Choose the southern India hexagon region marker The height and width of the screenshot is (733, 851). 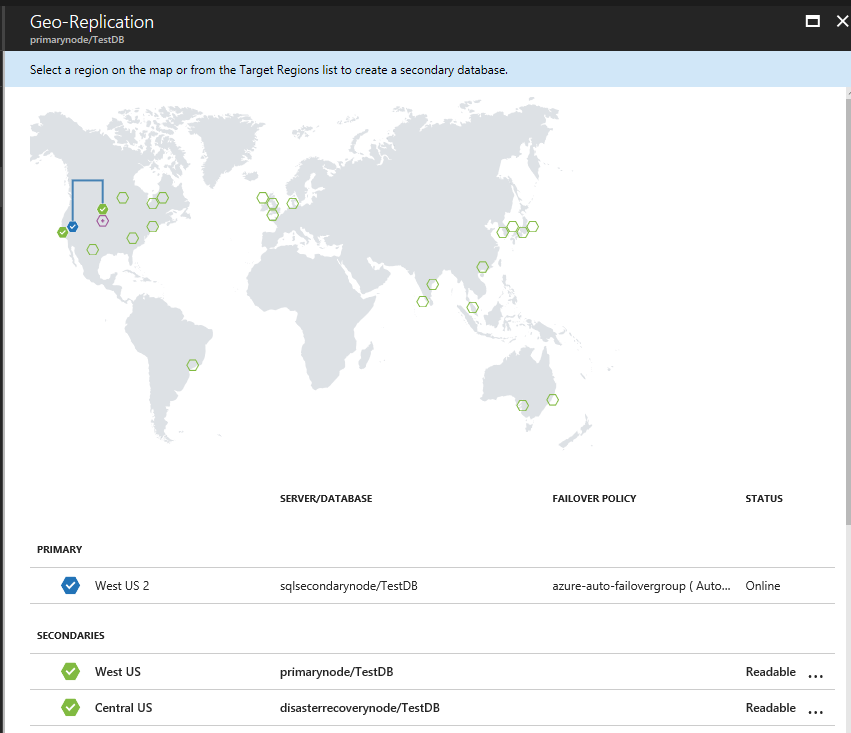click(x=422, y=302)
